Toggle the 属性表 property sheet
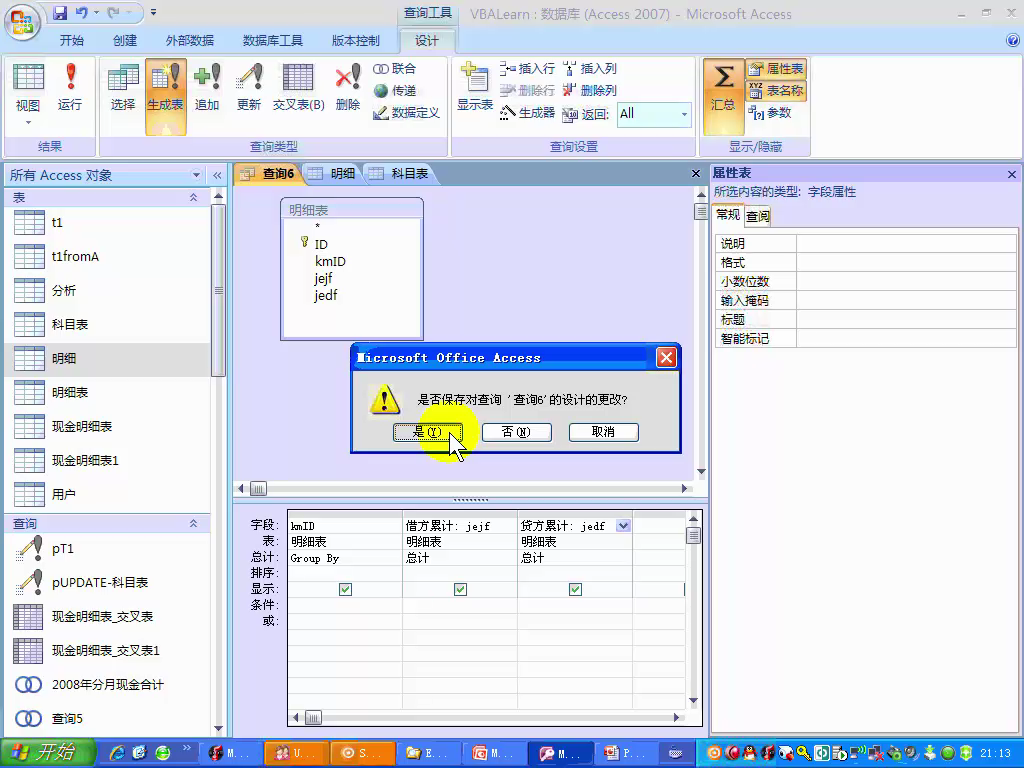This screenshot has width=1024, height=768. (x=776, y=69)
